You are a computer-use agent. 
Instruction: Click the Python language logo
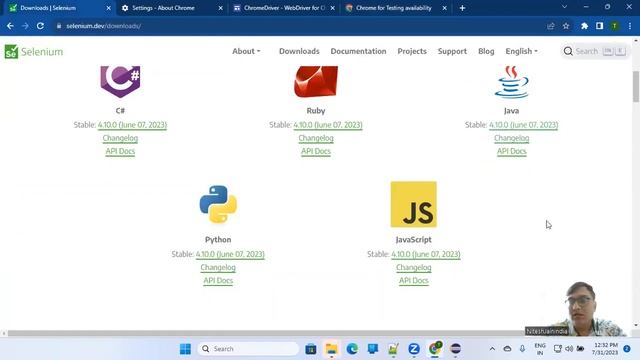[x=218, y=204]
